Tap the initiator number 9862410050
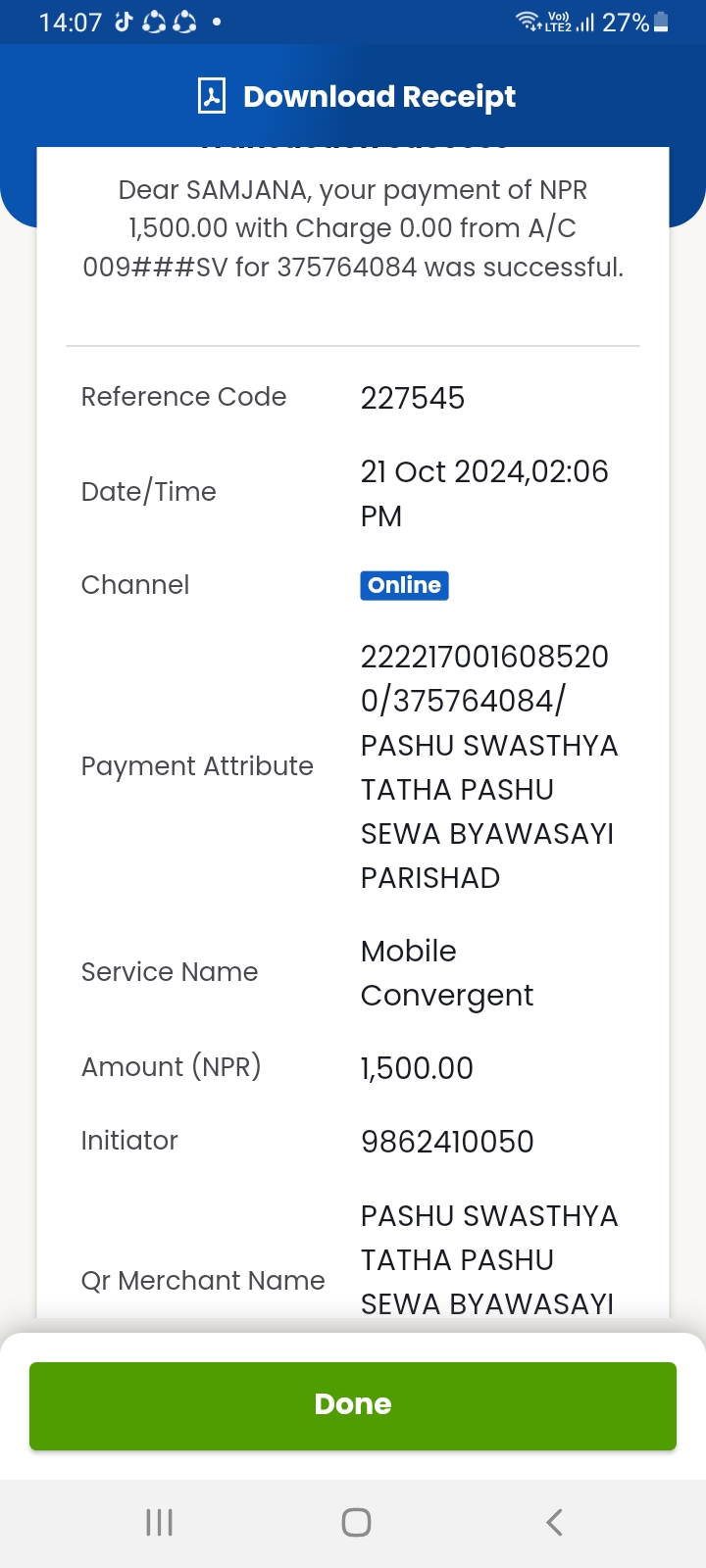The height and width of the screenshot is (1568, 706). coord(447,1142)
